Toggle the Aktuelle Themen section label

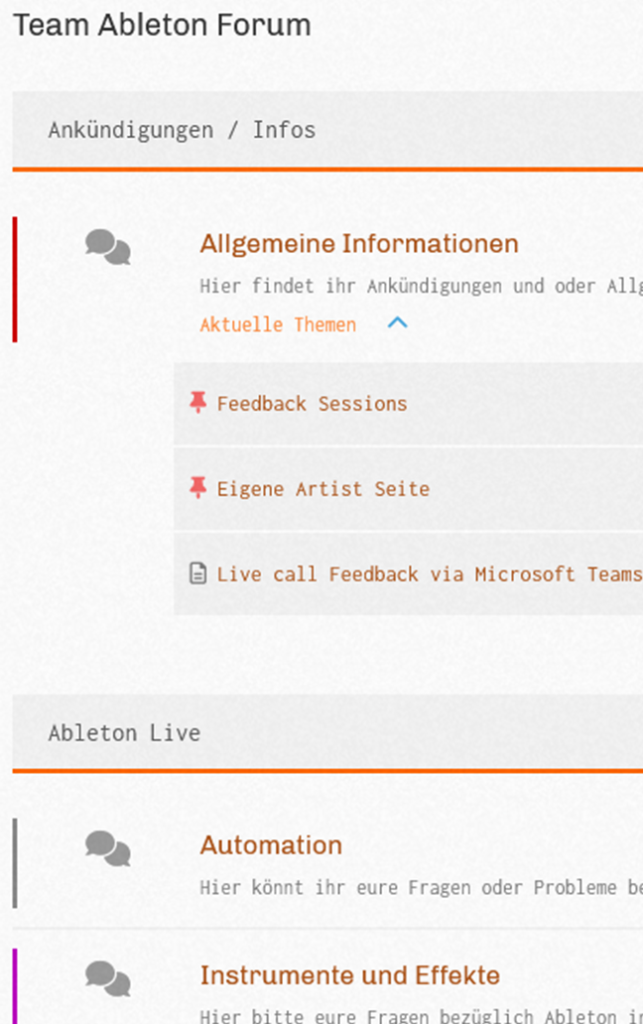[278, 325]
